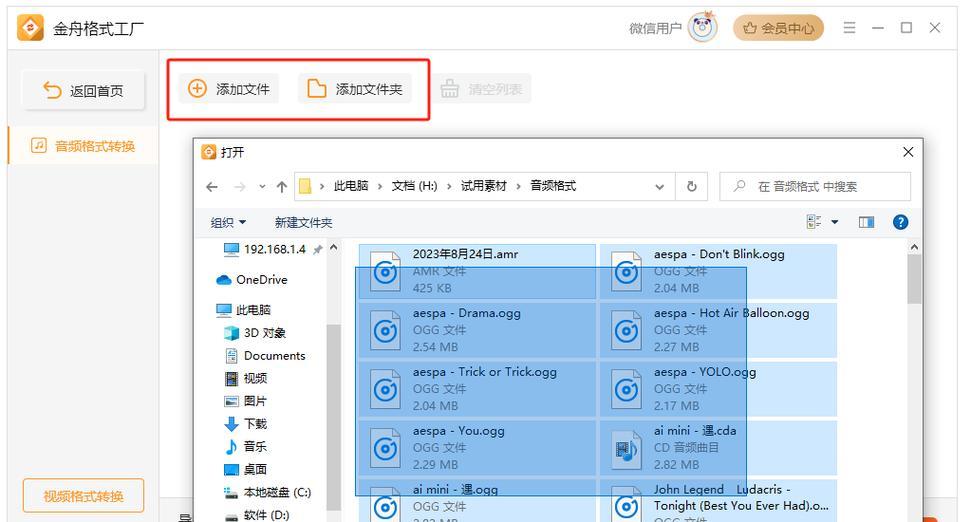Image resolution: width=971 pixels, height=522 pixels.
Task: Select file ai mini - 遇.cda
Action: coord(718,448)
